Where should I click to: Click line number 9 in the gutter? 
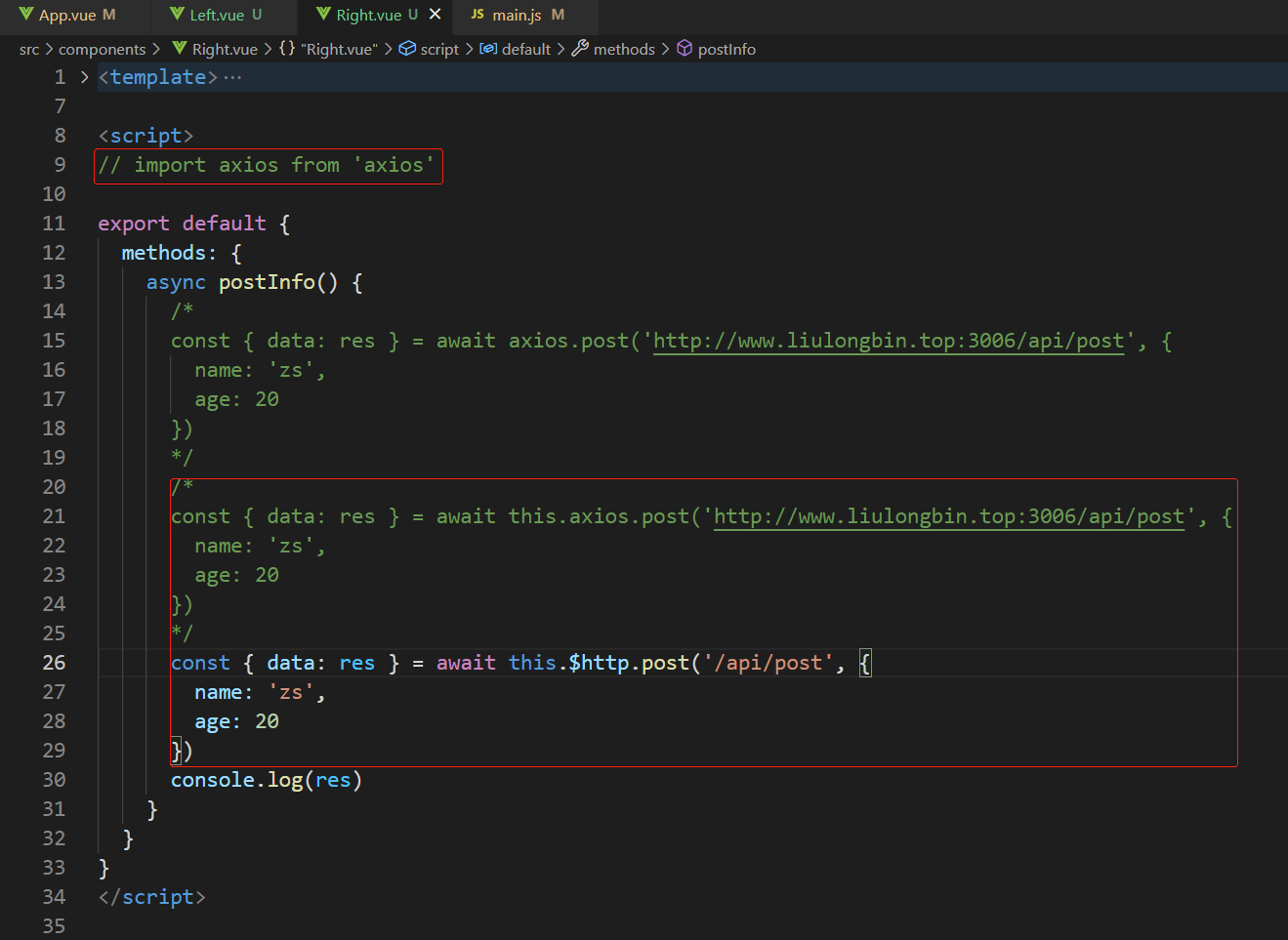click(60, 165)
